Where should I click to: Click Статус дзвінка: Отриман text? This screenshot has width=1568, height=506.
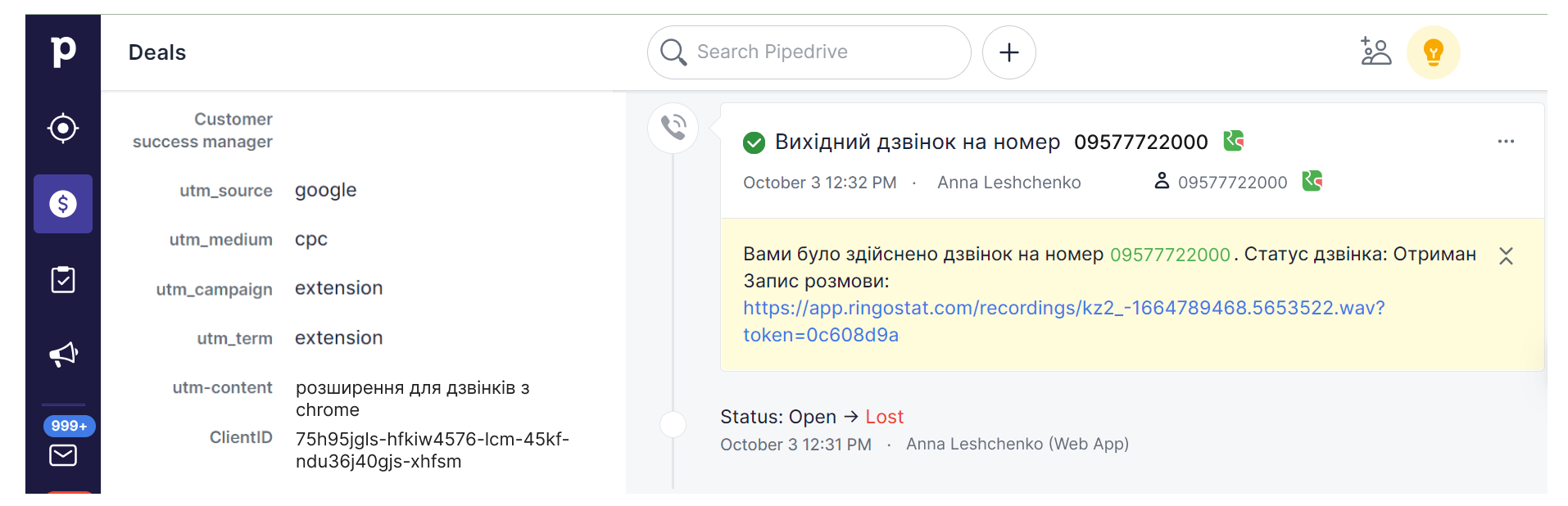pos(1360,255)
